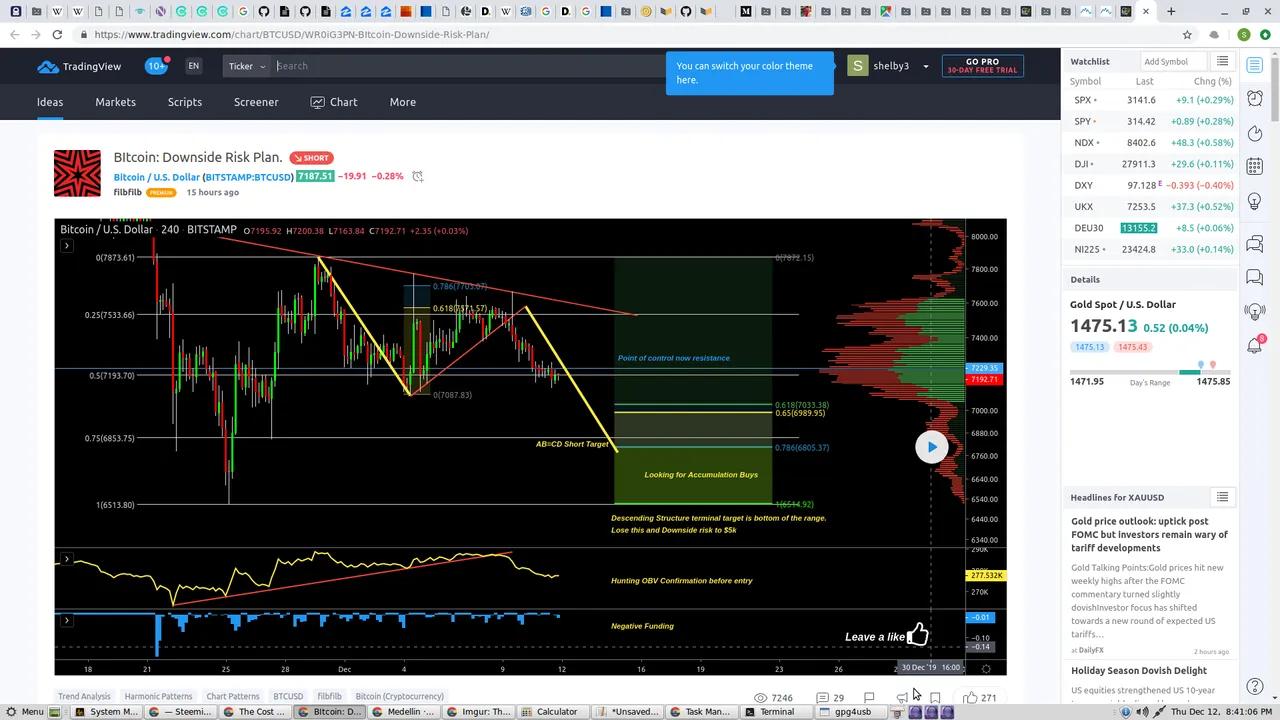
Task: Collapse the funding indicator pane arrow
Action: click(x=66, y=620)
